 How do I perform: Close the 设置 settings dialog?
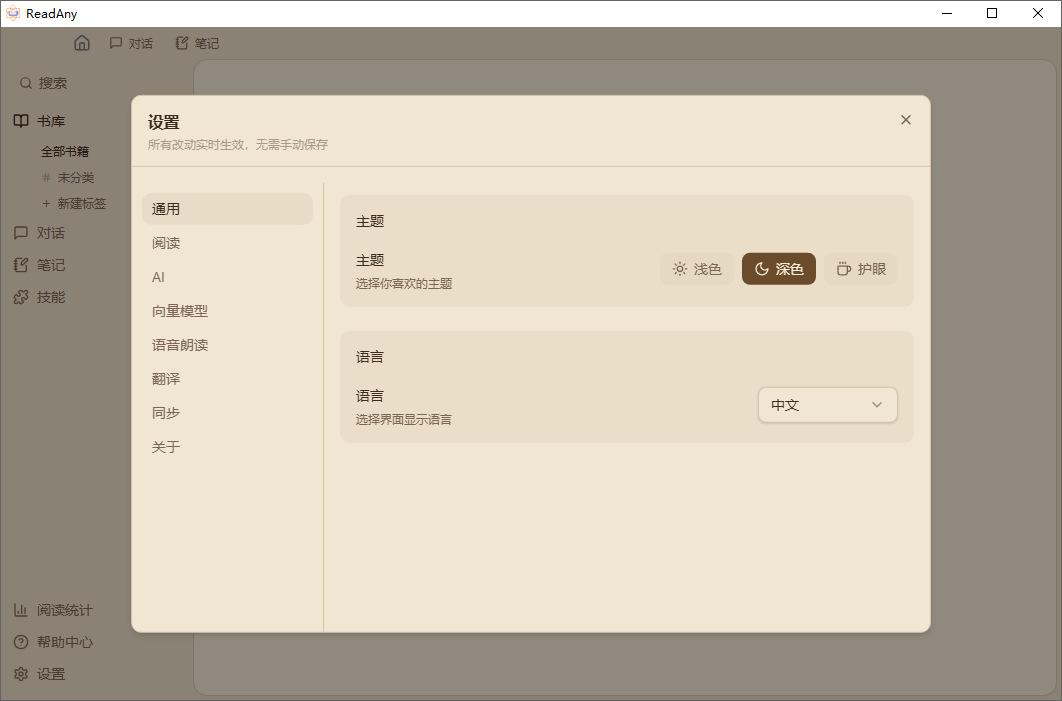click(905, 119)
